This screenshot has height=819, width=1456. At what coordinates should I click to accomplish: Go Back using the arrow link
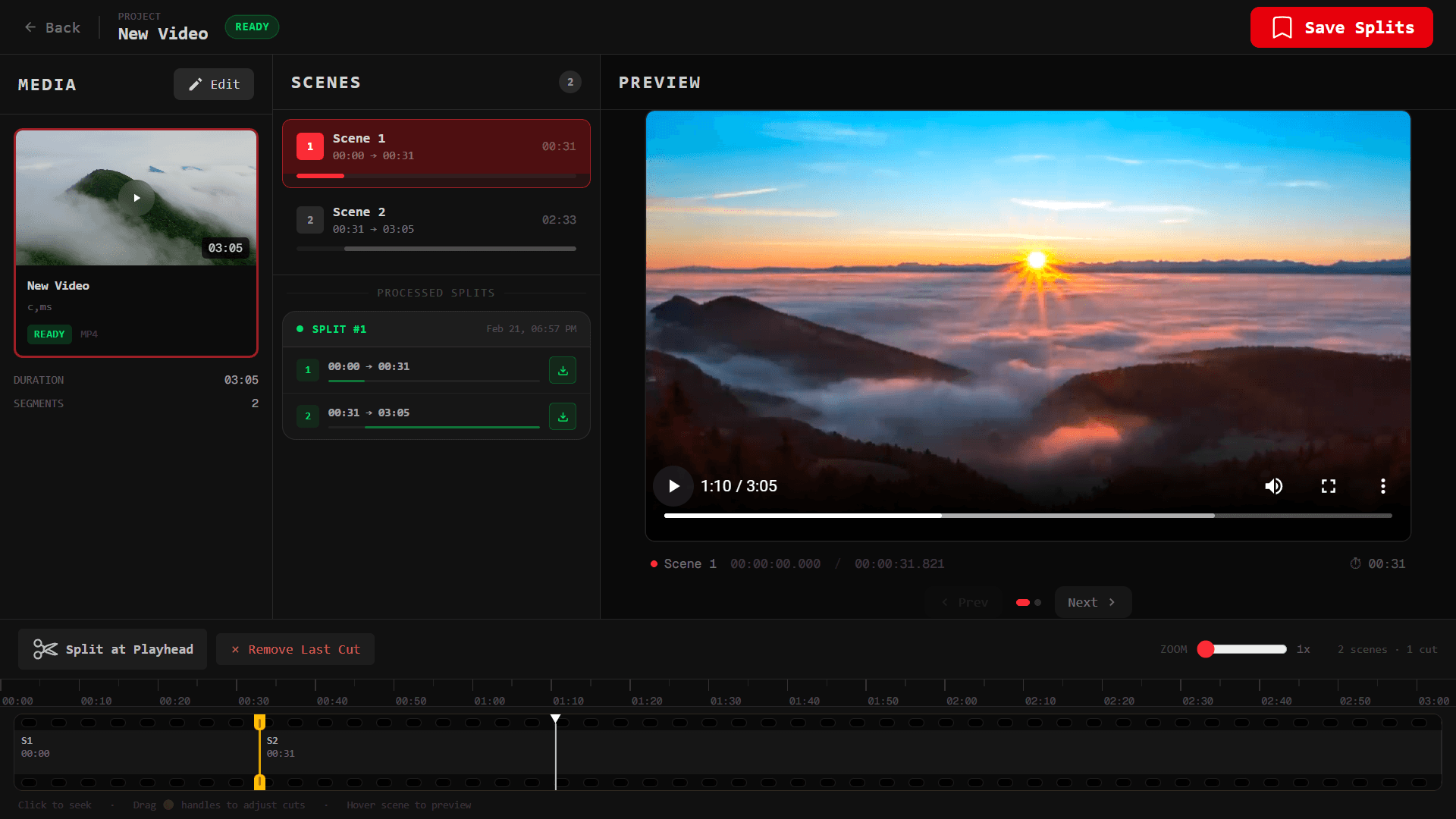click(52, 28)
